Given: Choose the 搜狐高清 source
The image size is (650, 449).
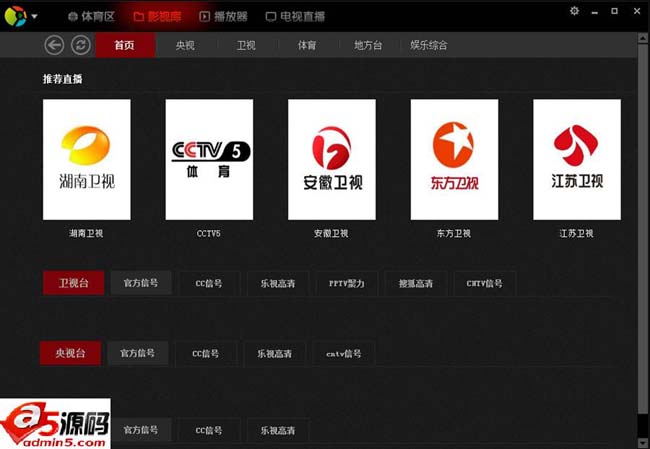Looking at the screenshot, I should (416, 283).
